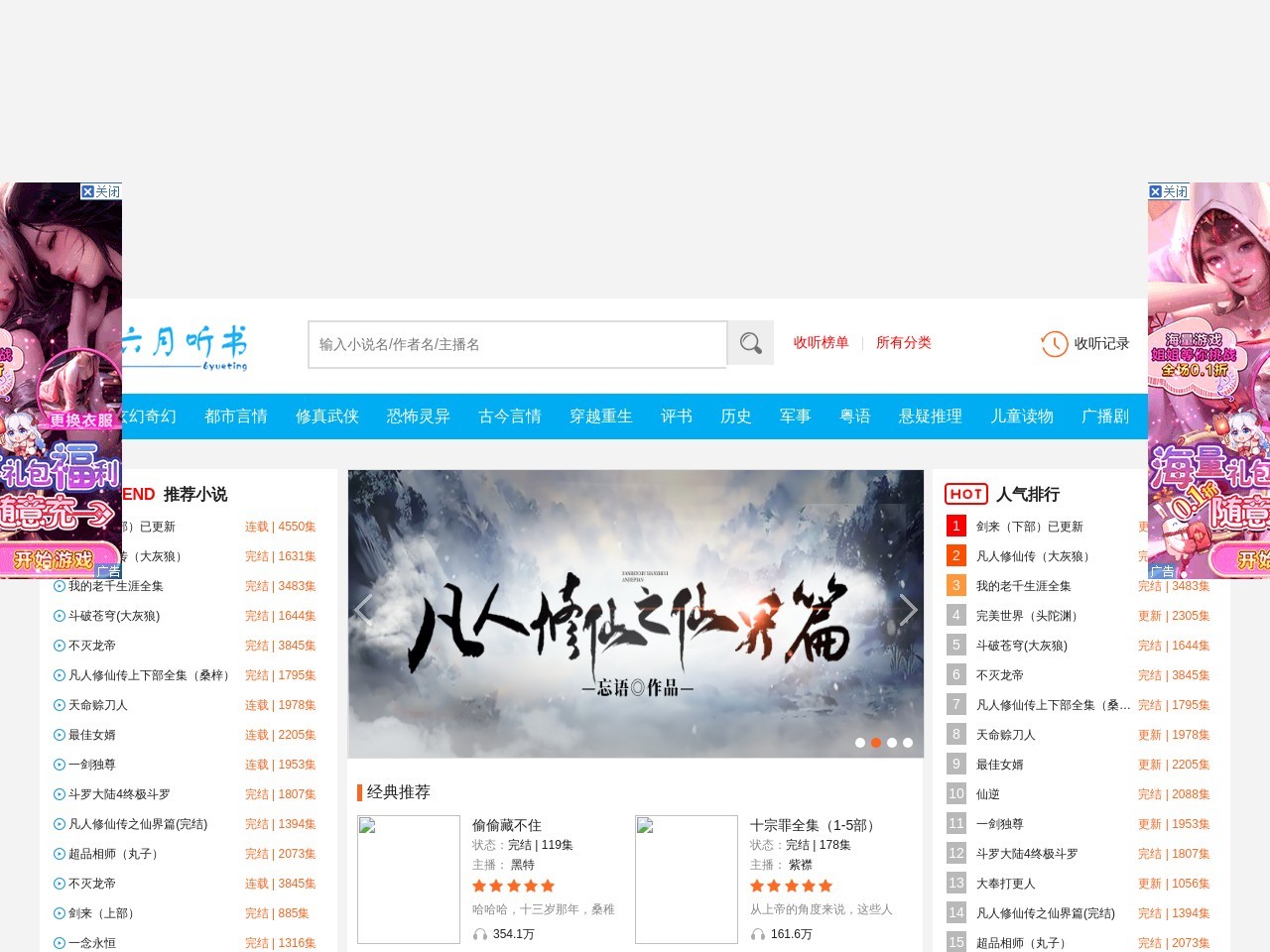Click rank 1 badge for 剑来（下部）
This screenshot has width=1270, height=952.
click(x=956, y=527)
